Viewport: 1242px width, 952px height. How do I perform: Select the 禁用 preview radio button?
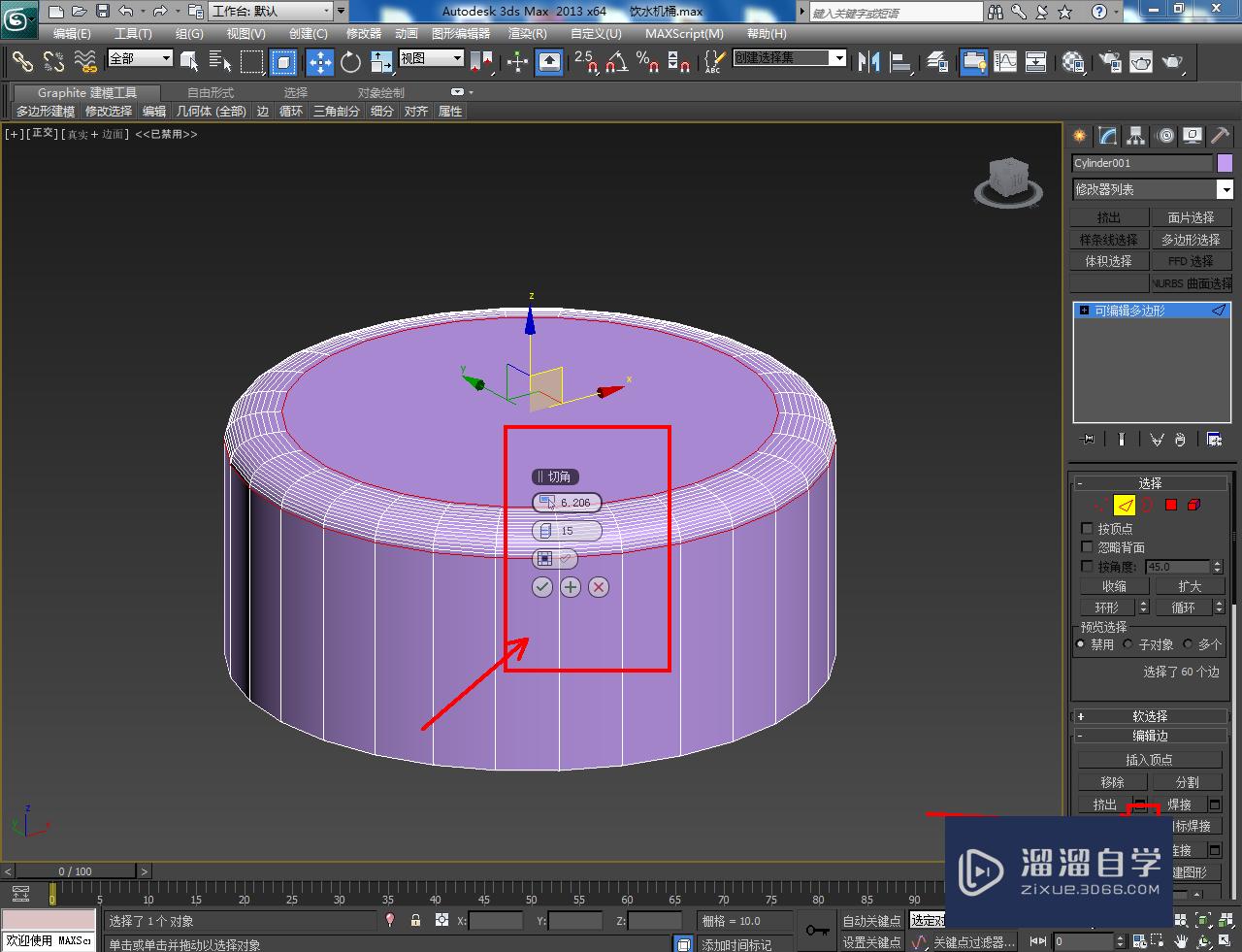coord(1081,643)
